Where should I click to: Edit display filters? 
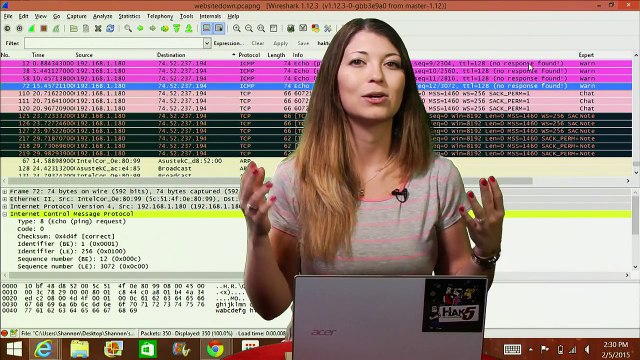click(x=303, y=28)
